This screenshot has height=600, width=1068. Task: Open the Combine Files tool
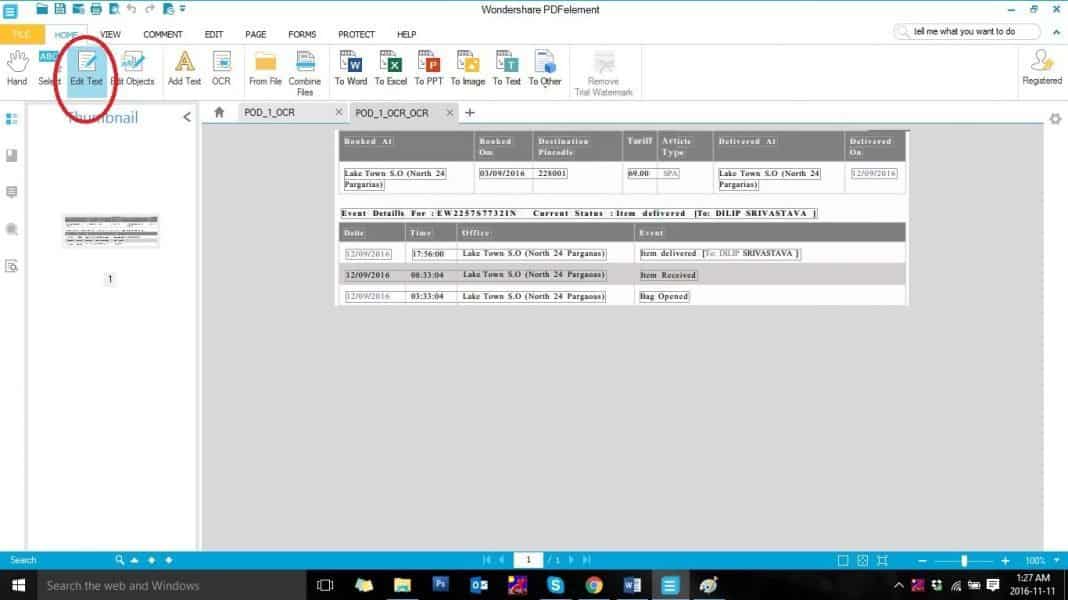pyautogui.click(x=304, y=73)
